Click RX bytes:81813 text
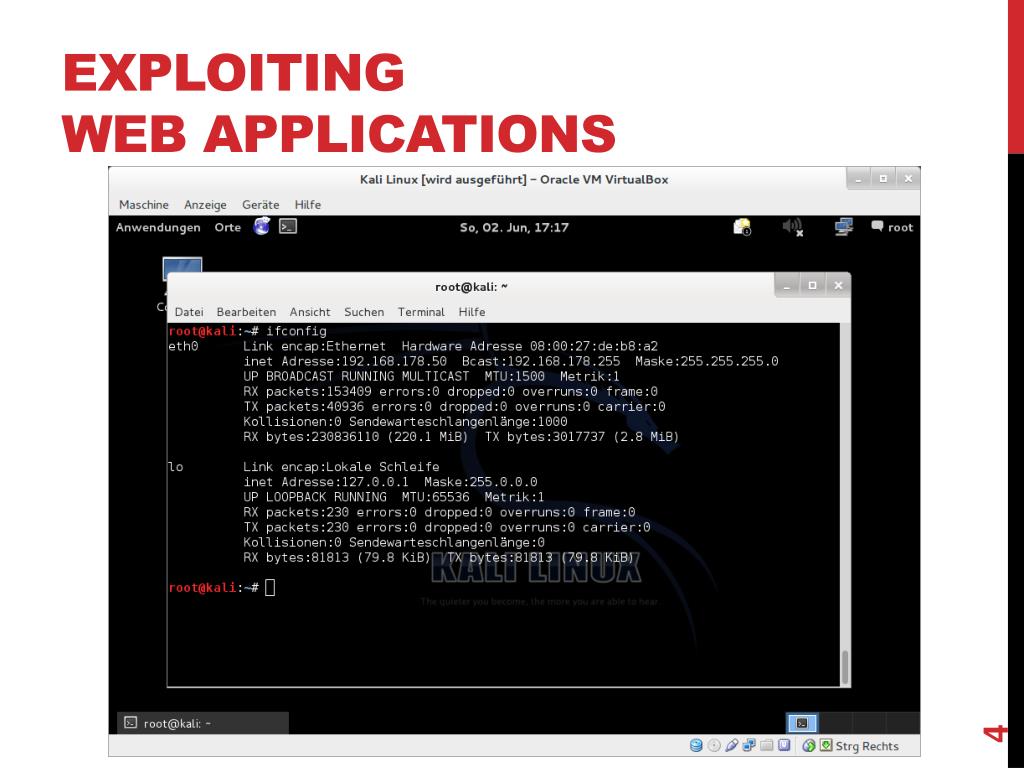This screenshot has height=768, width=1024. [x=296, y=558]
